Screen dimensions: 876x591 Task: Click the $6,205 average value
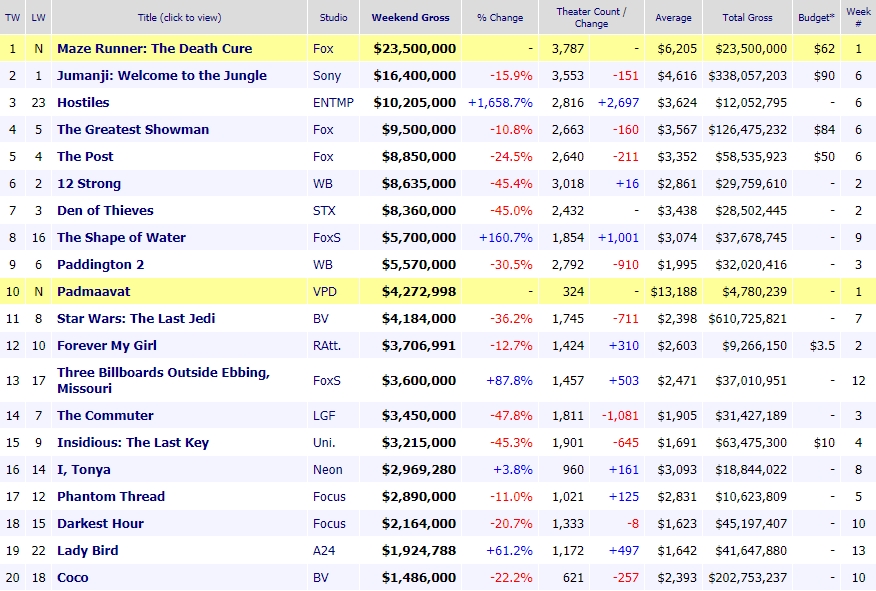pos(677,49)
